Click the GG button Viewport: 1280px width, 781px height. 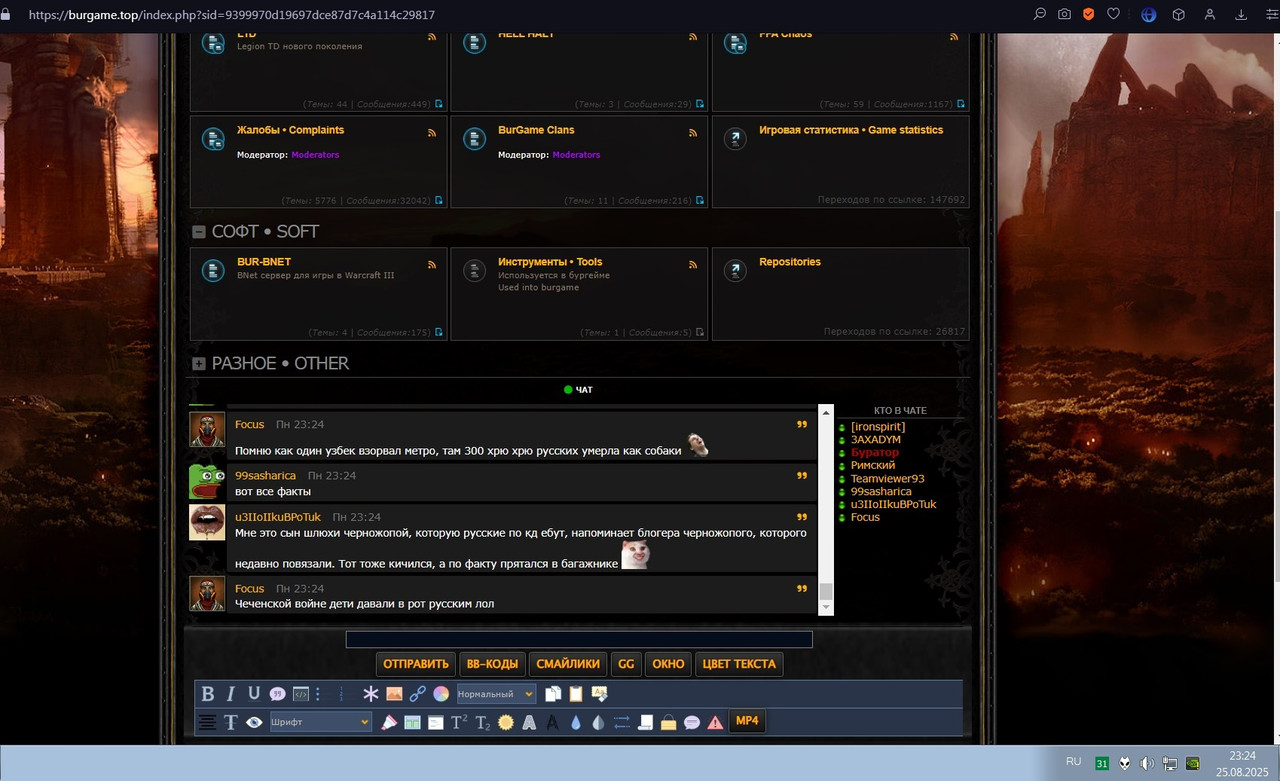[626, 664]
